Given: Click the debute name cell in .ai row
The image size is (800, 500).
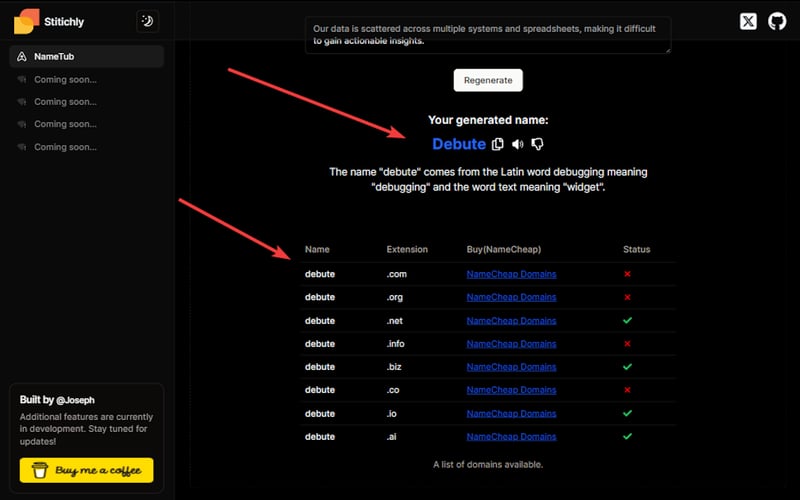Looking at the screenshot, I should pos(320,436).
